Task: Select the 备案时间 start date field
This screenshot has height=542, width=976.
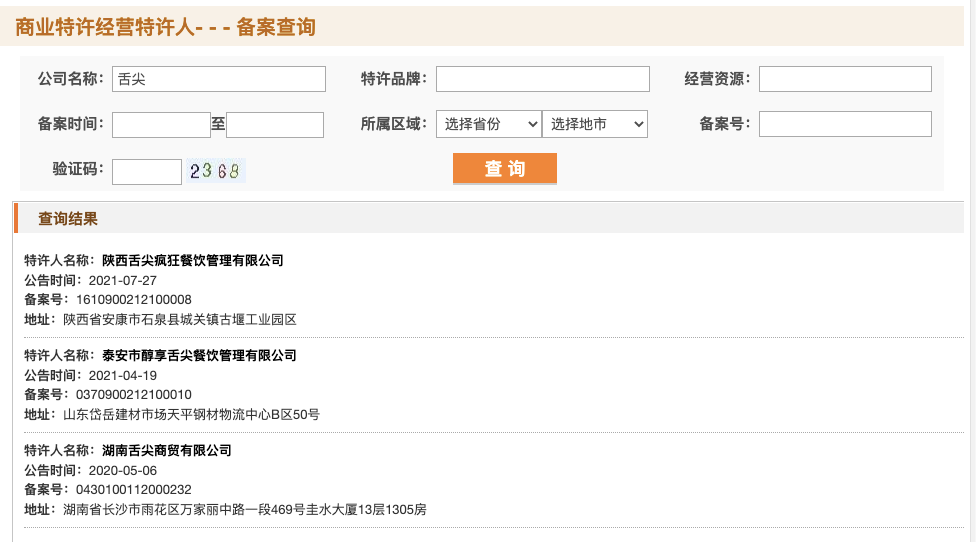Action: click(x=161, y=125)
